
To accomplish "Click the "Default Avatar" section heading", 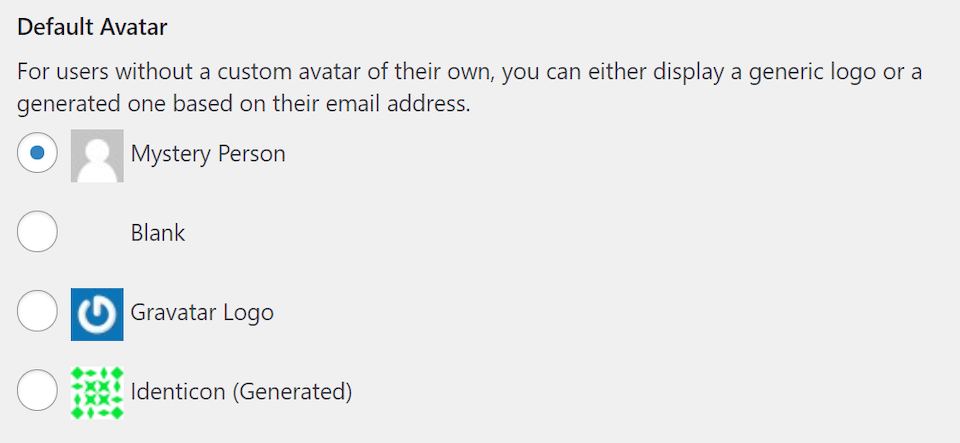I will tap(92, 27).
